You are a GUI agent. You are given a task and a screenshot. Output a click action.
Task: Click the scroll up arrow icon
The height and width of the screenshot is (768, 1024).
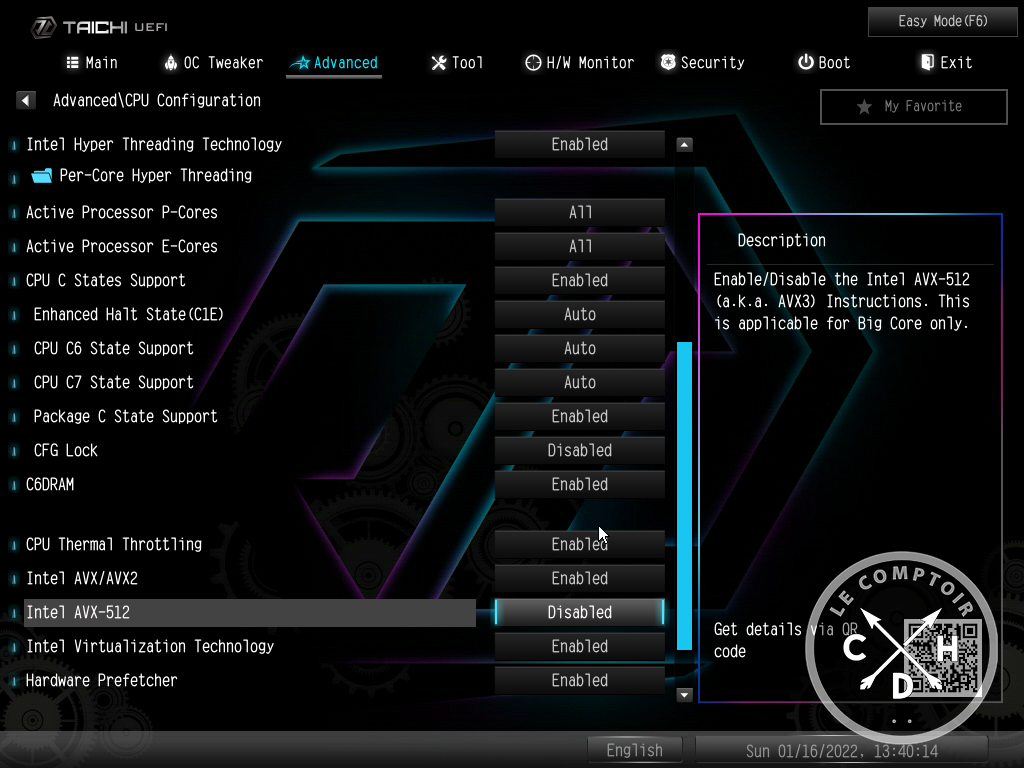coord(684,145)
